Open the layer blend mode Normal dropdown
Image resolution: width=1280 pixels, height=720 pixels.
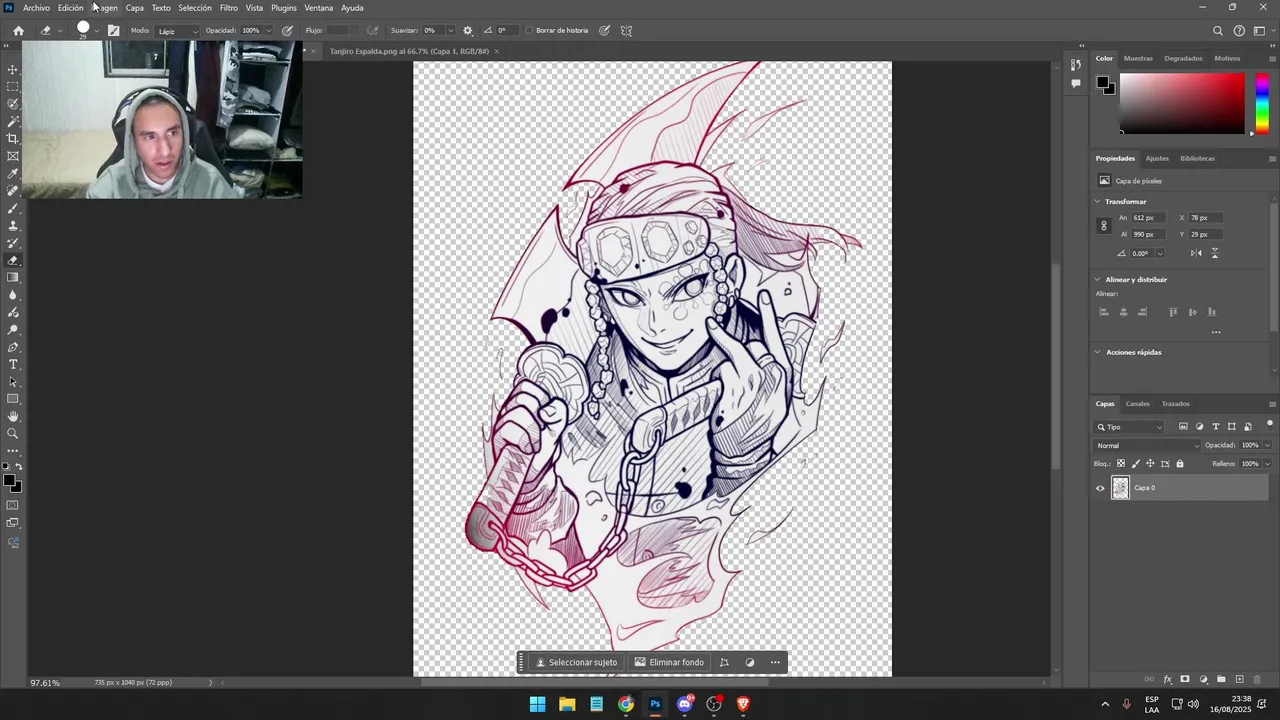(1147, 445)
